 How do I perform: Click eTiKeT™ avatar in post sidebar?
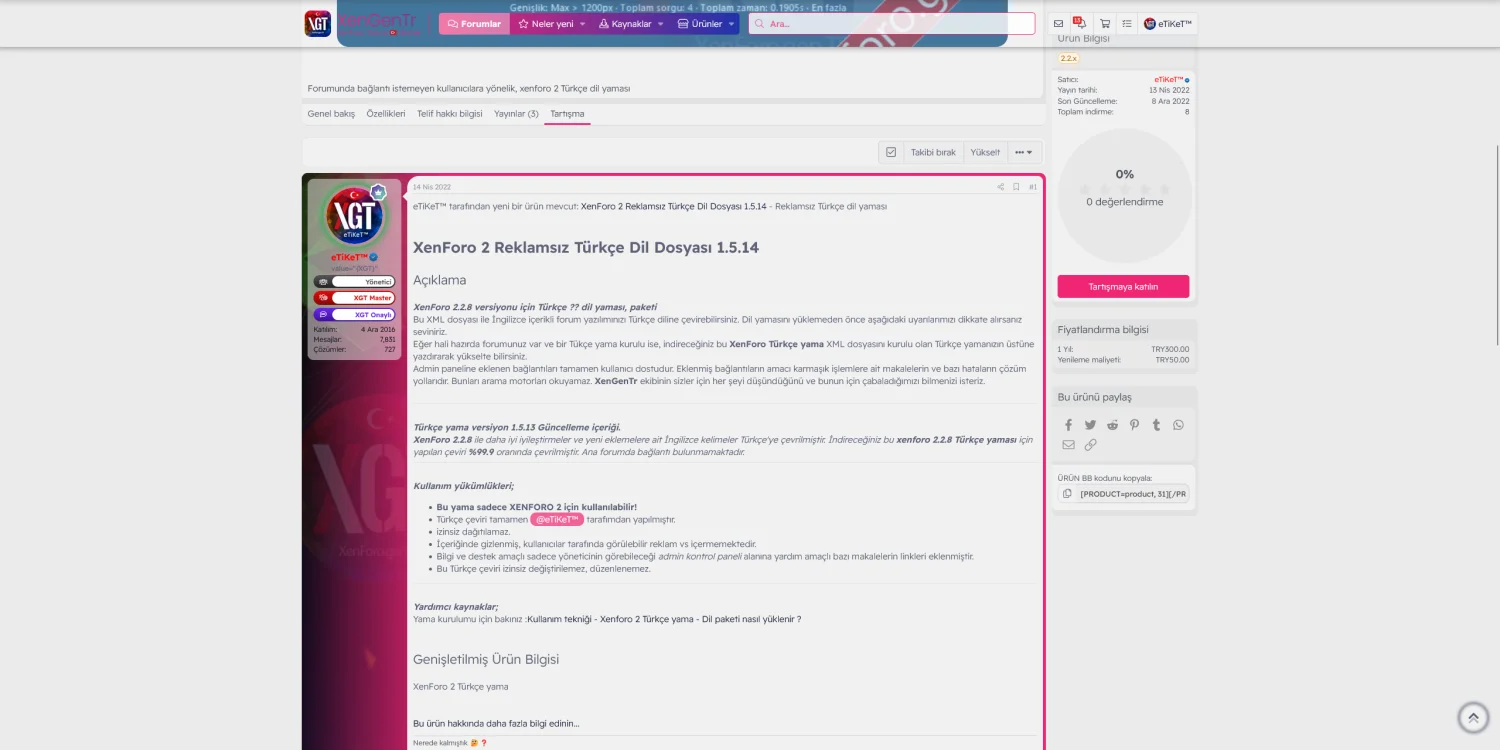click(x=355, y=215)
